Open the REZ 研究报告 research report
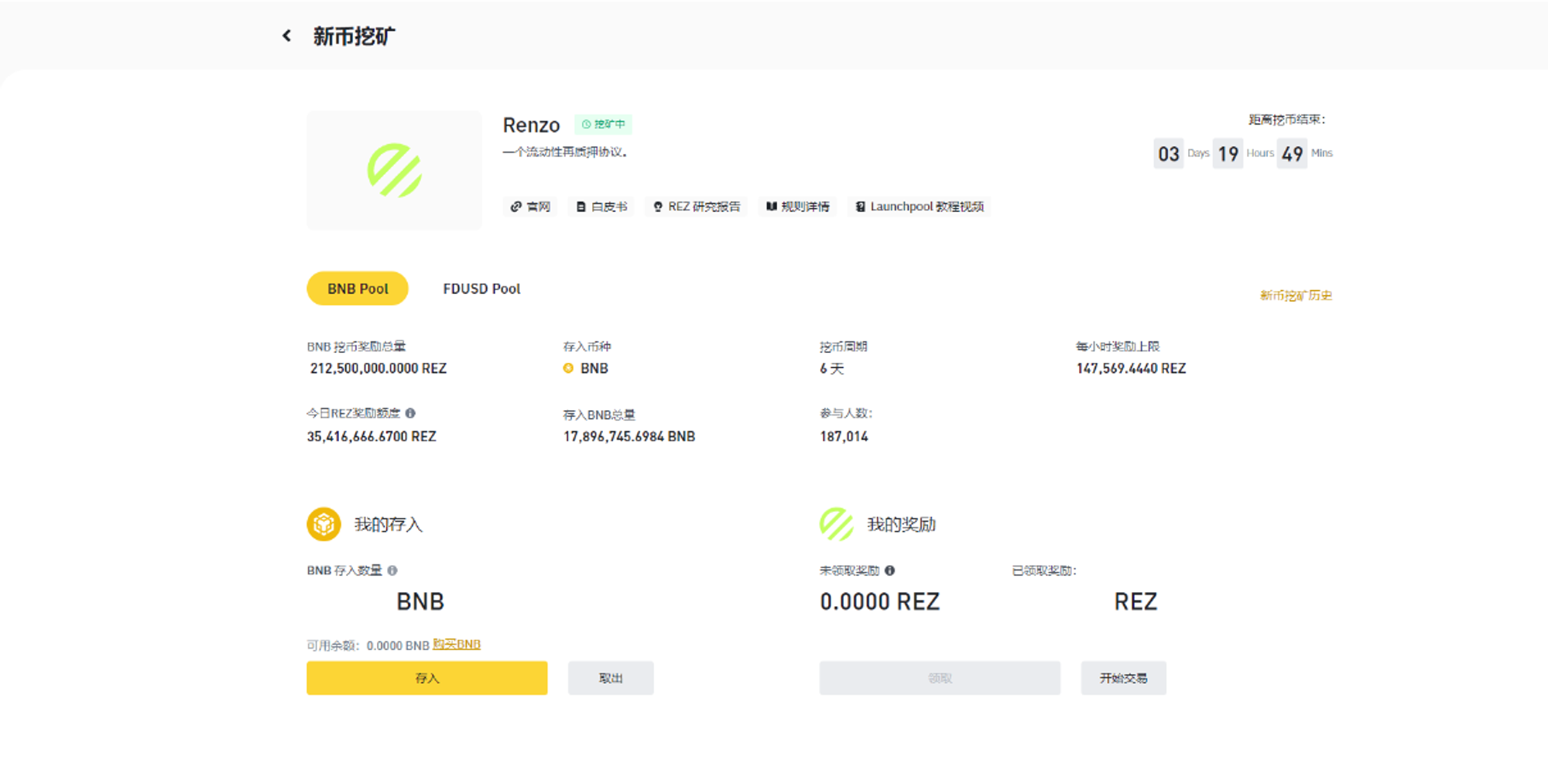The width and height of the screenshot is (1548, 784). [x=697, y=207]
